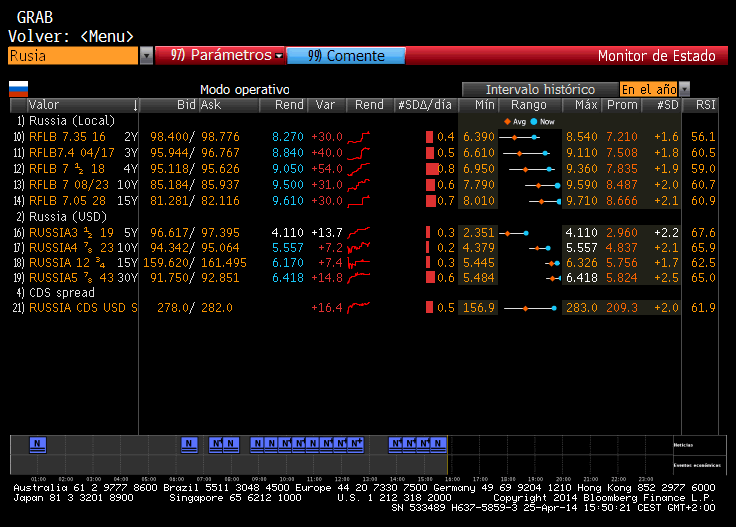
Task: Collapse the 2) Russia (USD) group
Action: [61, 217]
